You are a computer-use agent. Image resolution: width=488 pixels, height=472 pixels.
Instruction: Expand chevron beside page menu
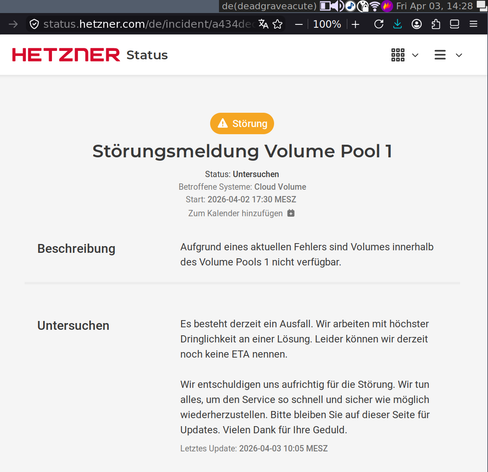(459, 55)
